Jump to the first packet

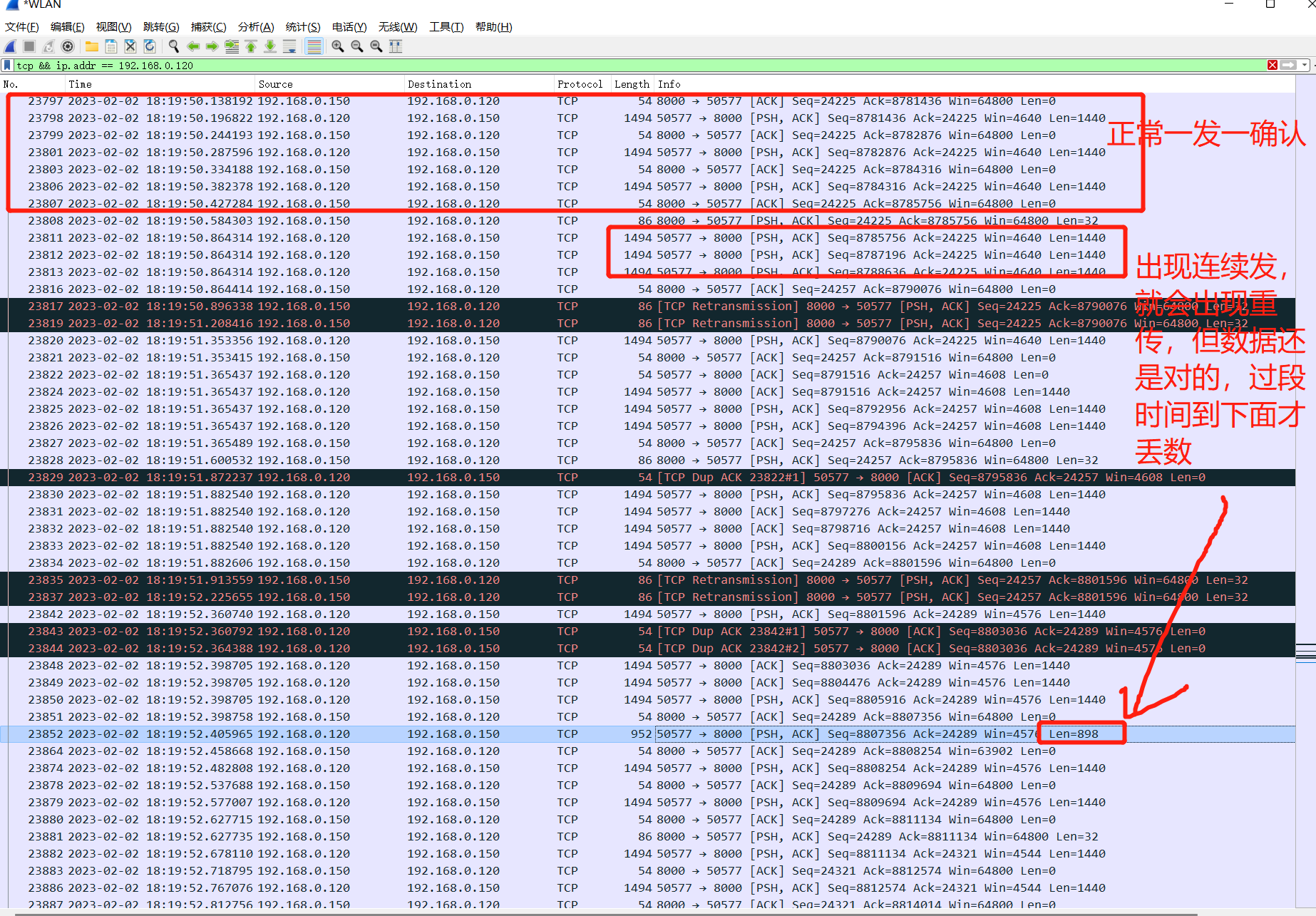251,46
